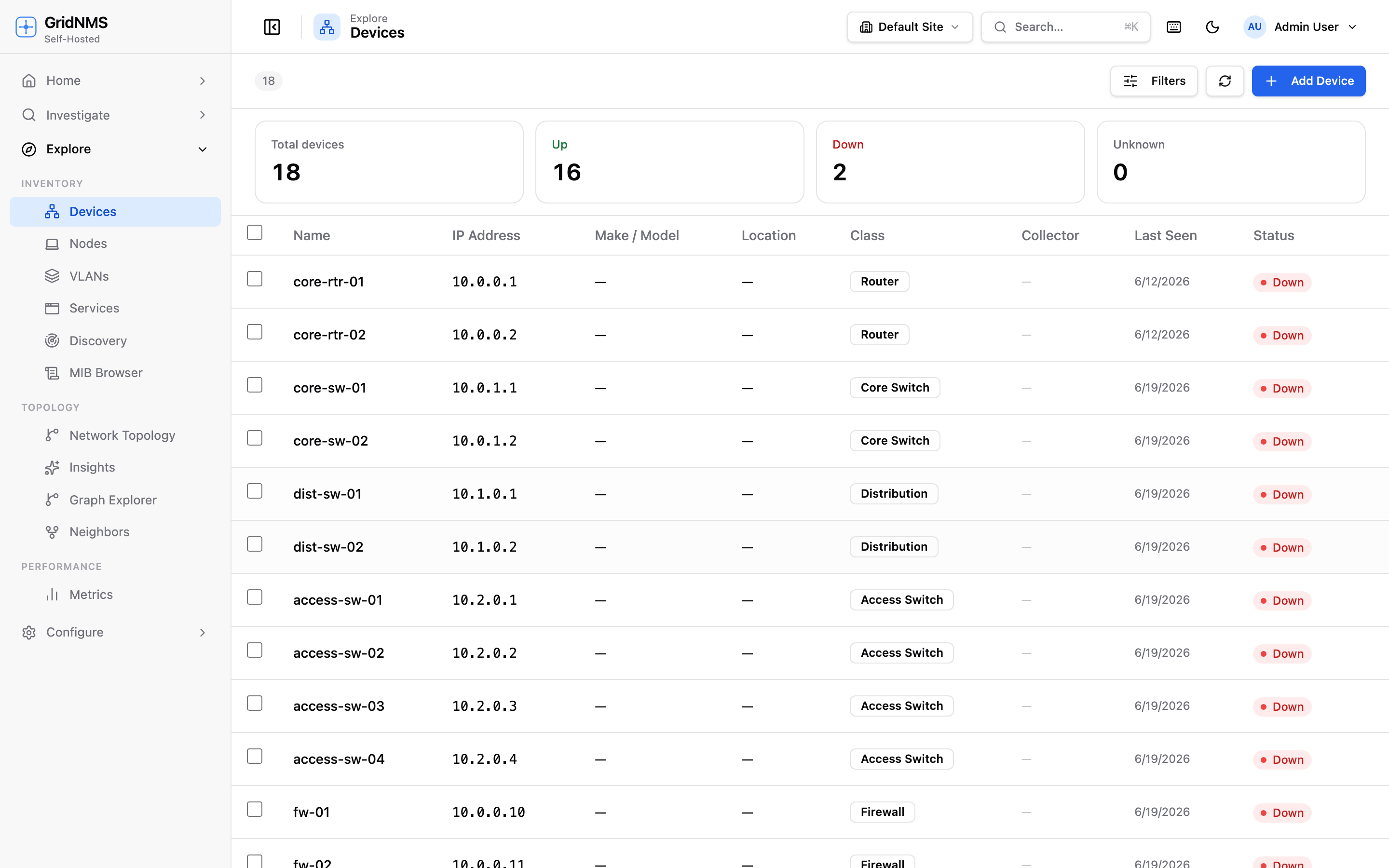Expand the Home section chevron
Image resolution: width=1389 pixels, height=868 pixels.
point(203,81)
